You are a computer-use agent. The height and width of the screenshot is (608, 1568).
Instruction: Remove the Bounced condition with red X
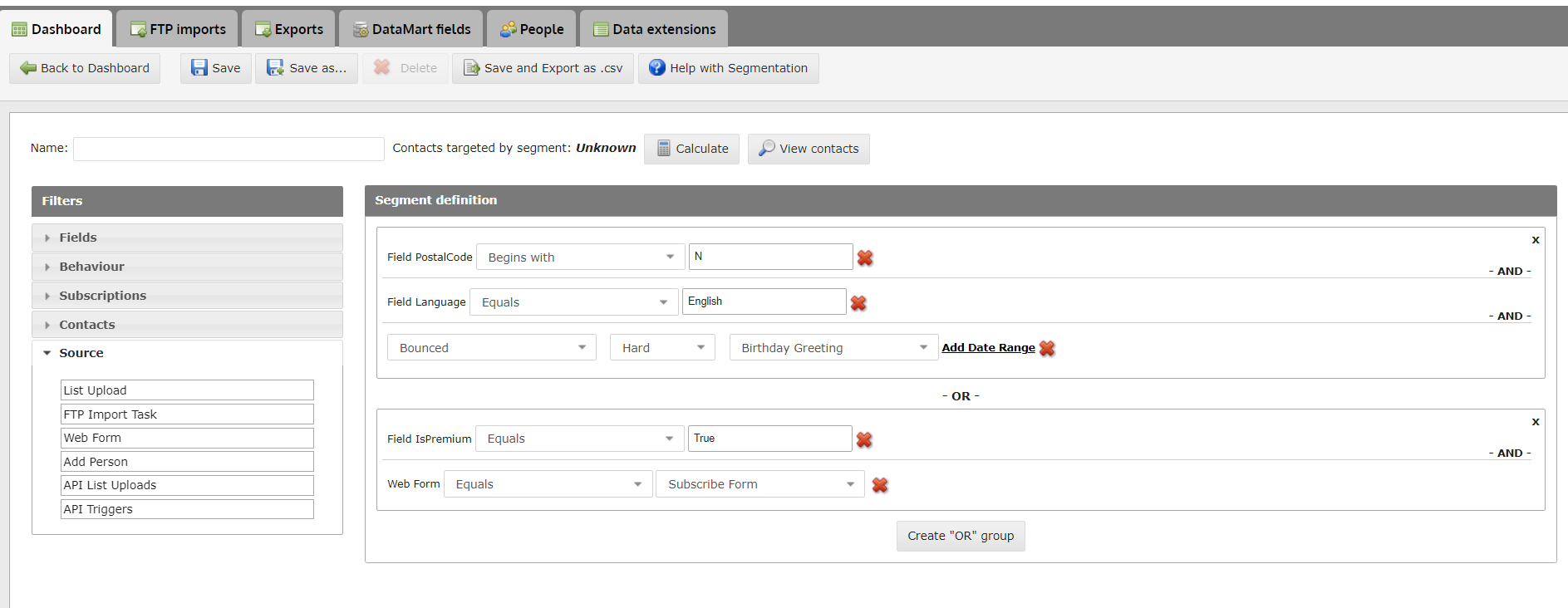pos(1047,348)
